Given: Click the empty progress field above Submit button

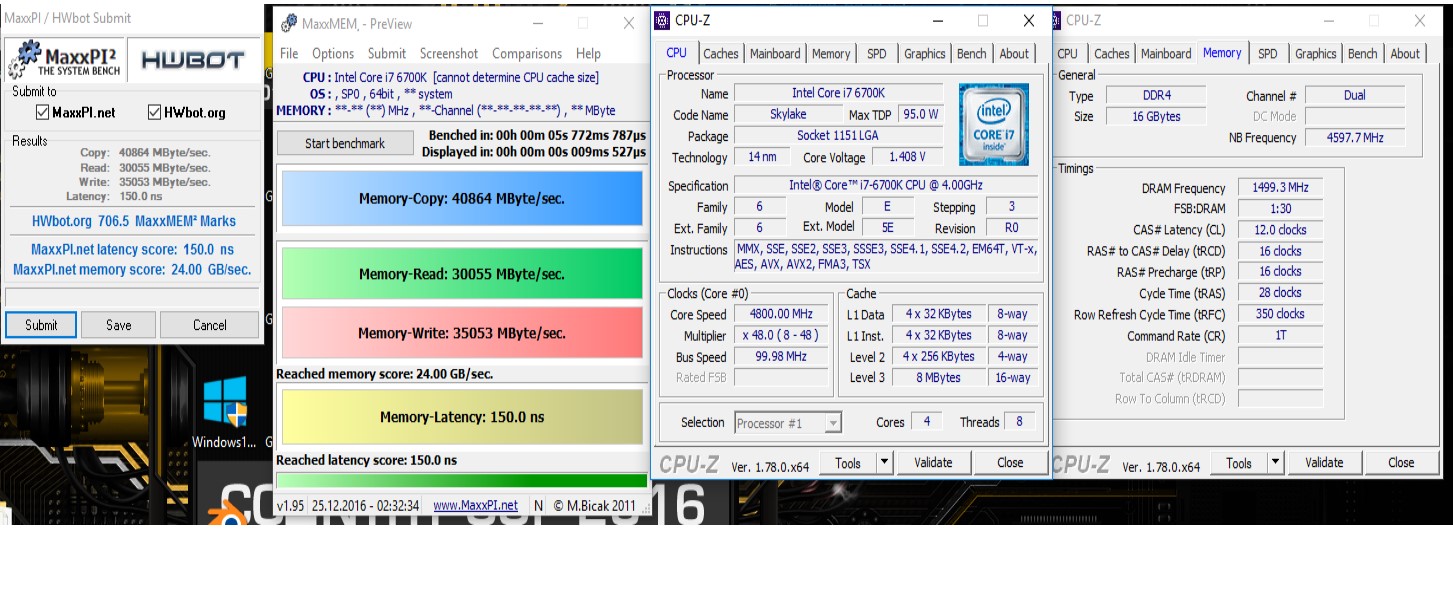Looking at the screenshot, I should [132, 296].
